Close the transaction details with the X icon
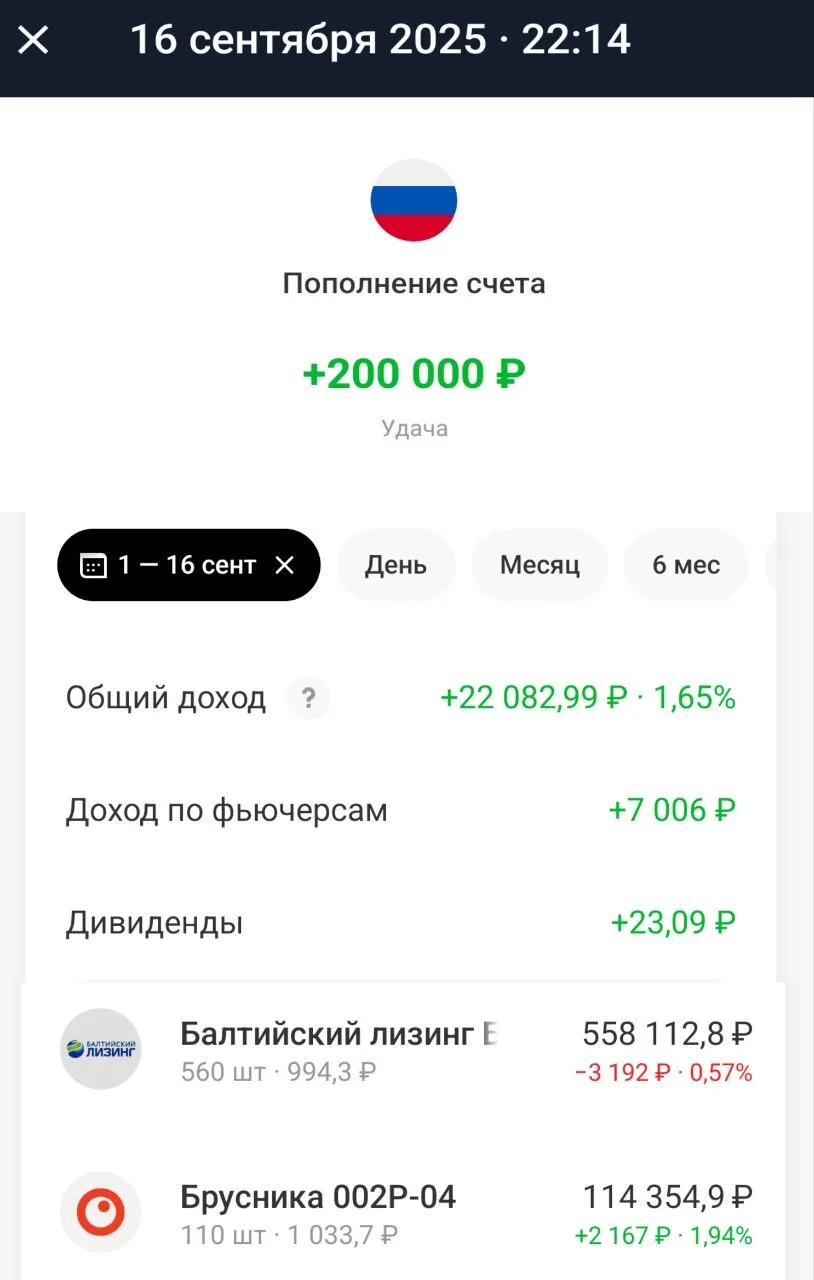Image resolution: width=814 pixels, height=1280 pixels. [33, 41]
